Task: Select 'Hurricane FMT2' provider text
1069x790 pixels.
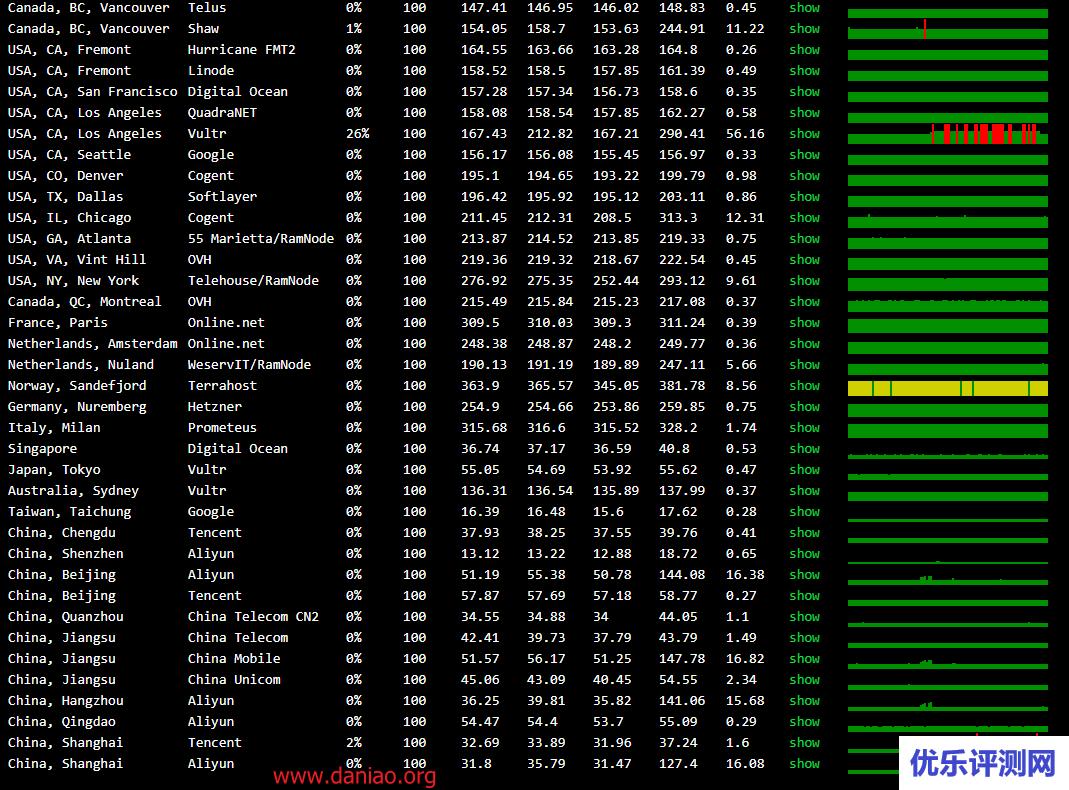Action: 242,50
